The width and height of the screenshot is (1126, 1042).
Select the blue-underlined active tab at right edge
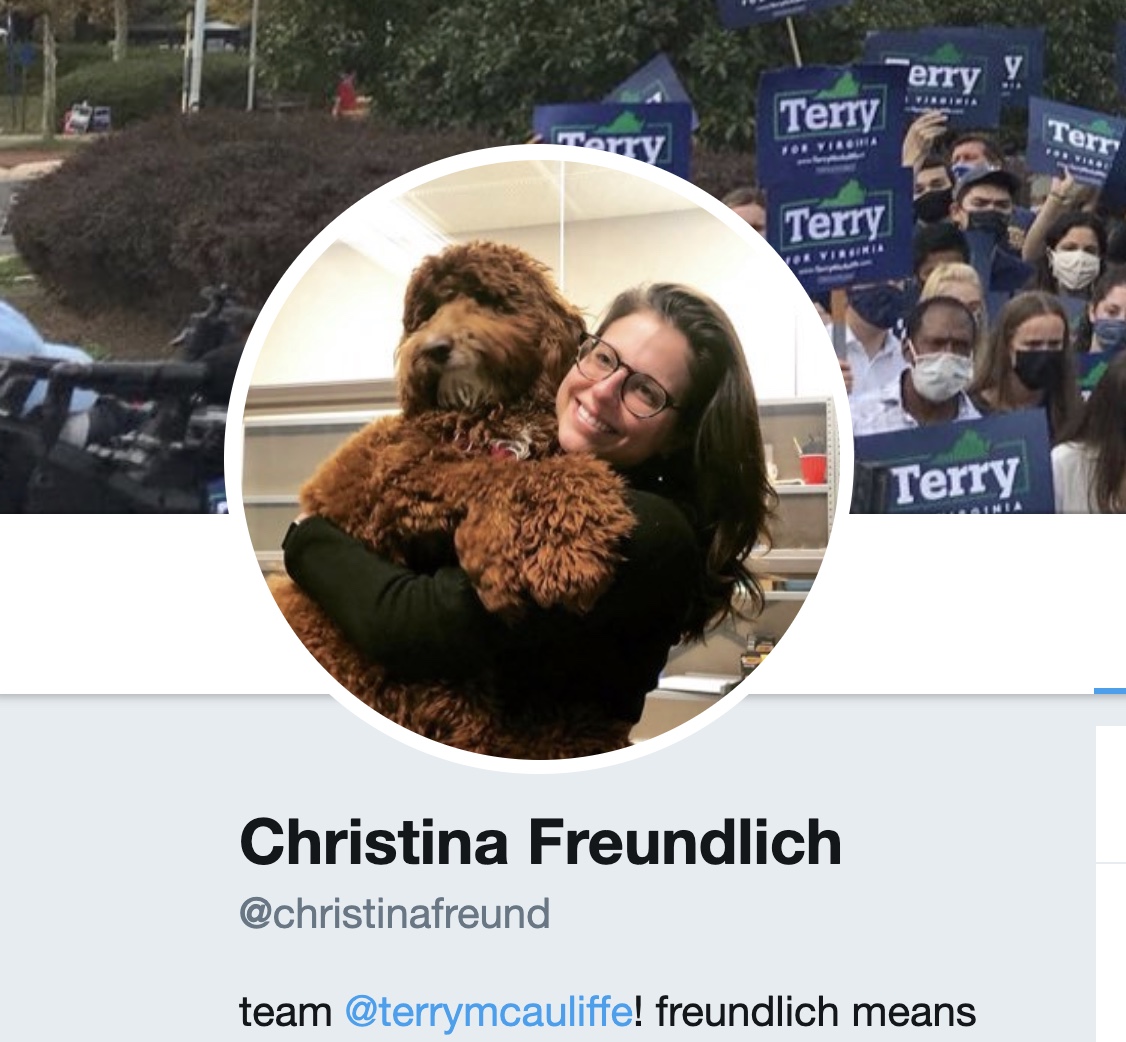[1109, 691]
